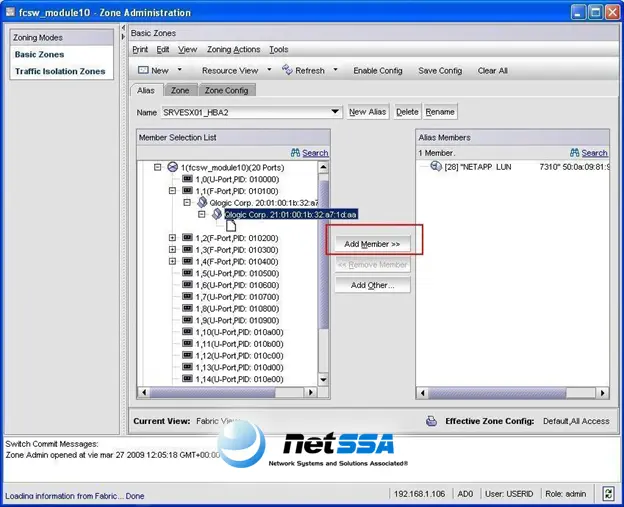
Task: Open the View menu
Action: 187,49
